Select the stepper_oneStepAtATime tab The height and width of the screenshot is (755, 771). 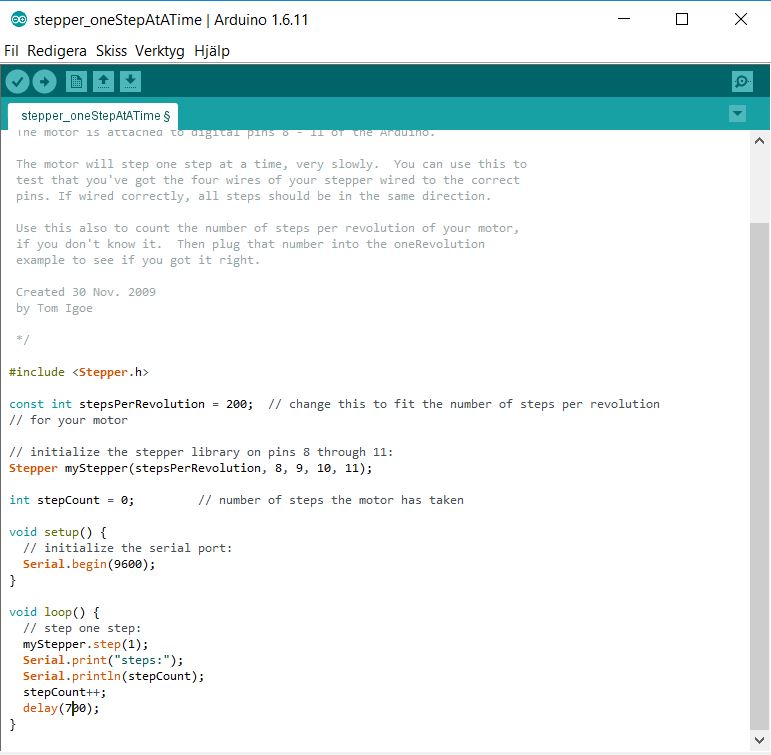point(93,116)
